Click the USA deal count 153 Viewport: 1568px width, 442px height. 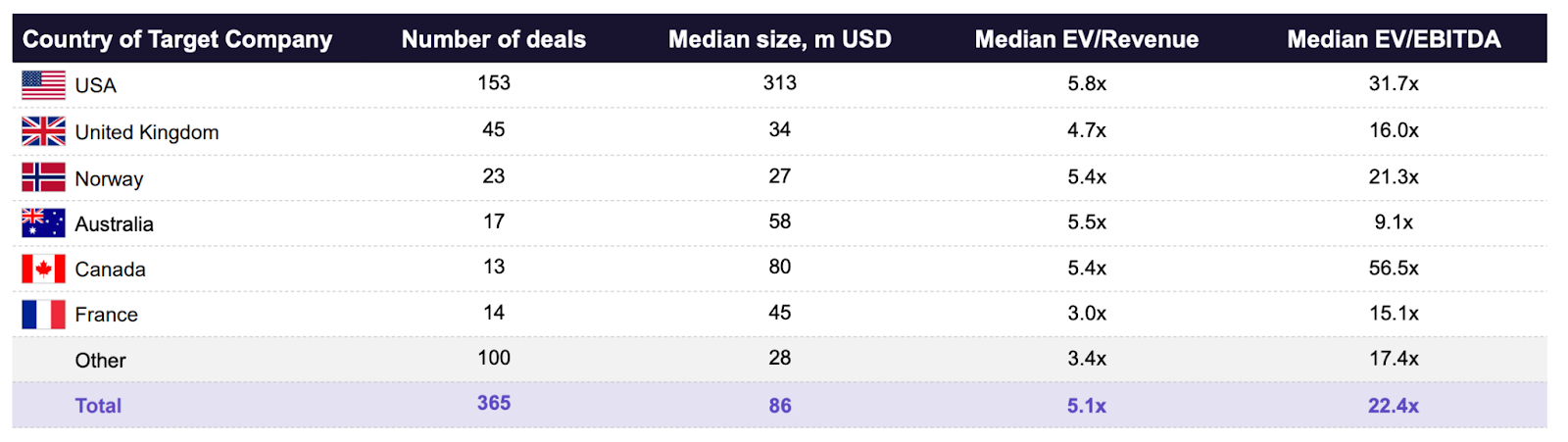[x=494, y=82]
